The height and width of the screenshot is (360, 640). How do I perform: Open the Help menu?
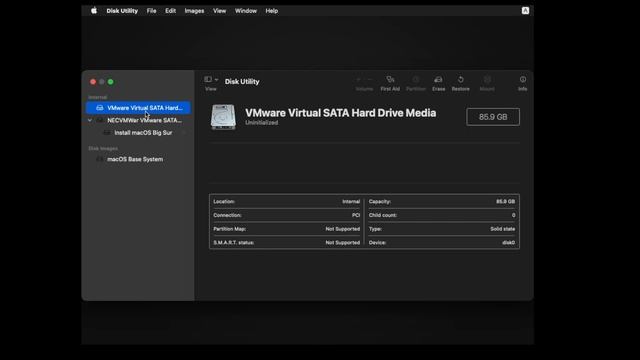[x=271, y=11]
